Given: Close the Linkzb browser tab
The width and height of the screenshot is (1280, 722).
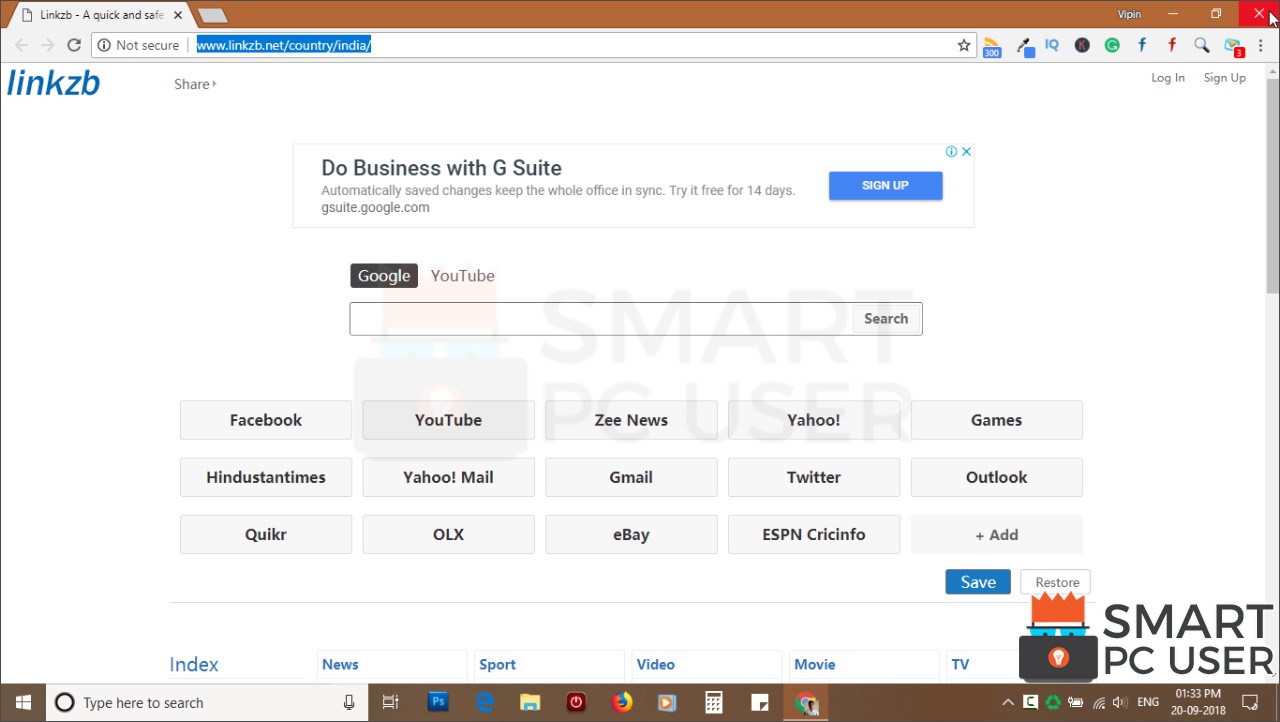Looking at the screenshot, I should (178, 15).
